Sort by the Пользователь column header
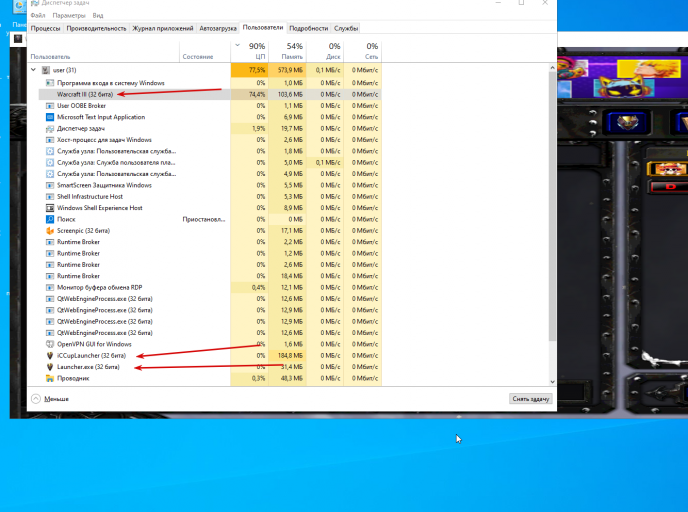Screen dimensions: 688x512 (103, 52)
